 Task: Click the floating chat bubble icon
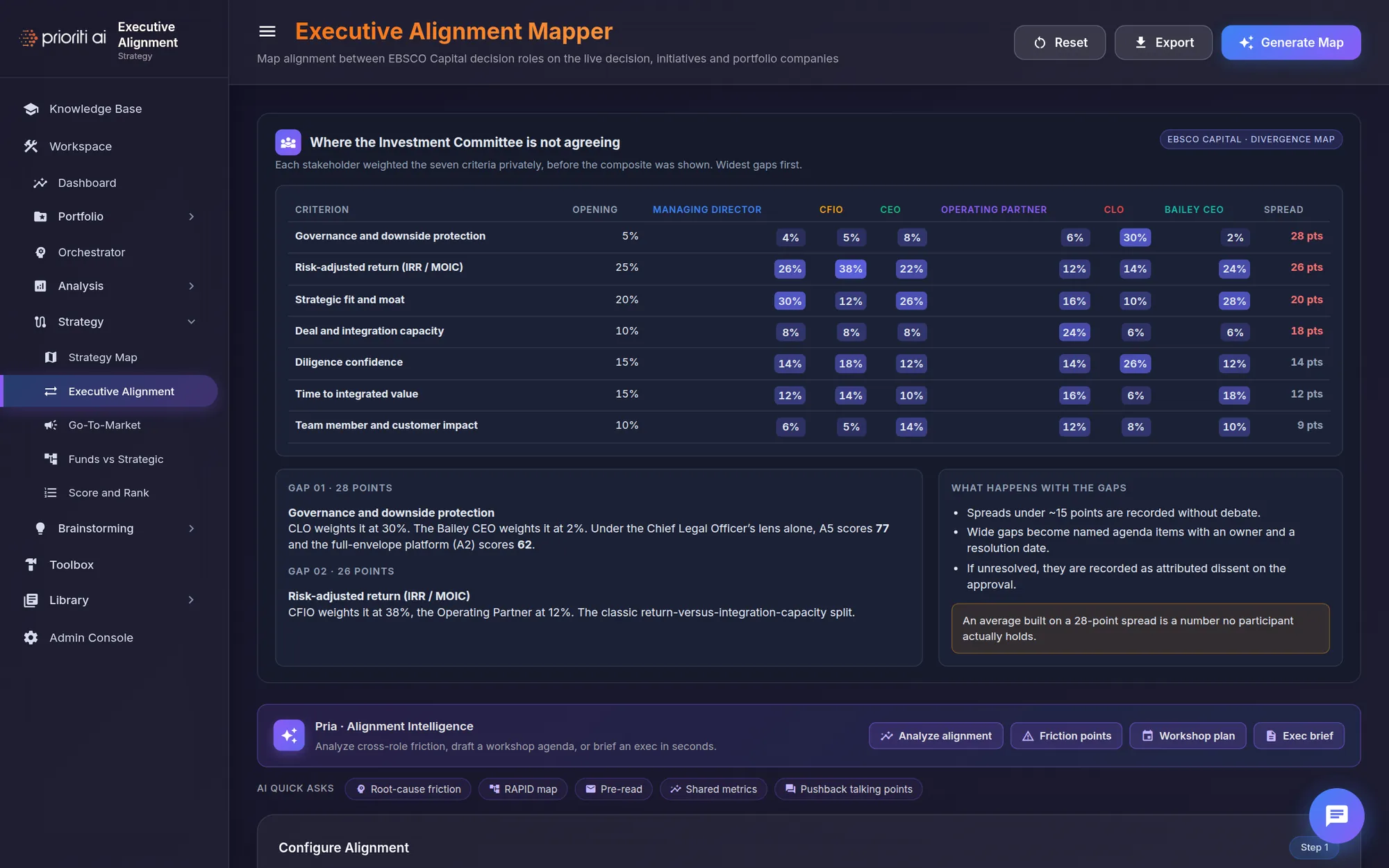1336,815
